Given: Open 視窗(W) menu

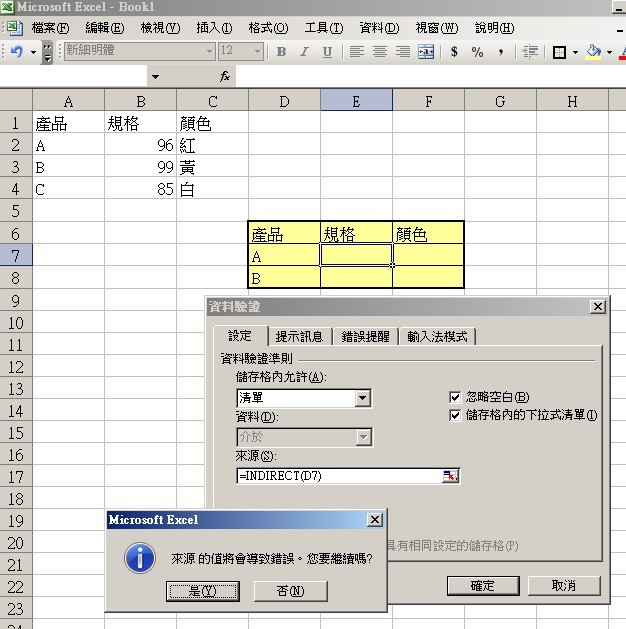Looking at the screenshot, I should (437, 28).
